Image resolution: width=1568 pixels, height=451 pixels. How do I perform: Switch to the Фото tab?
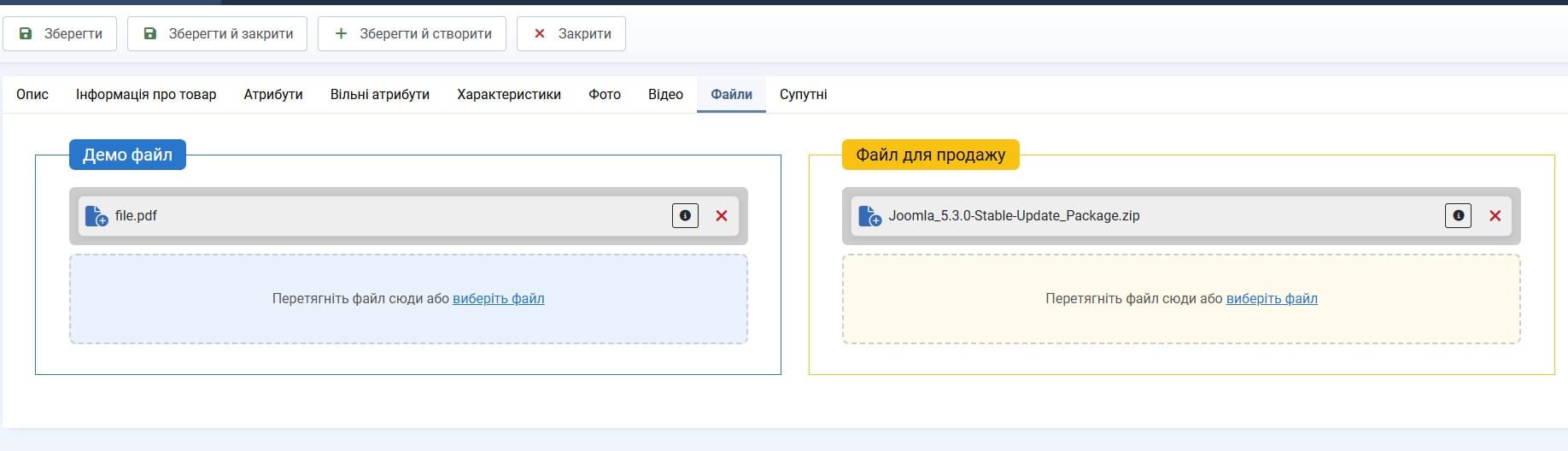tap(605, 95)
